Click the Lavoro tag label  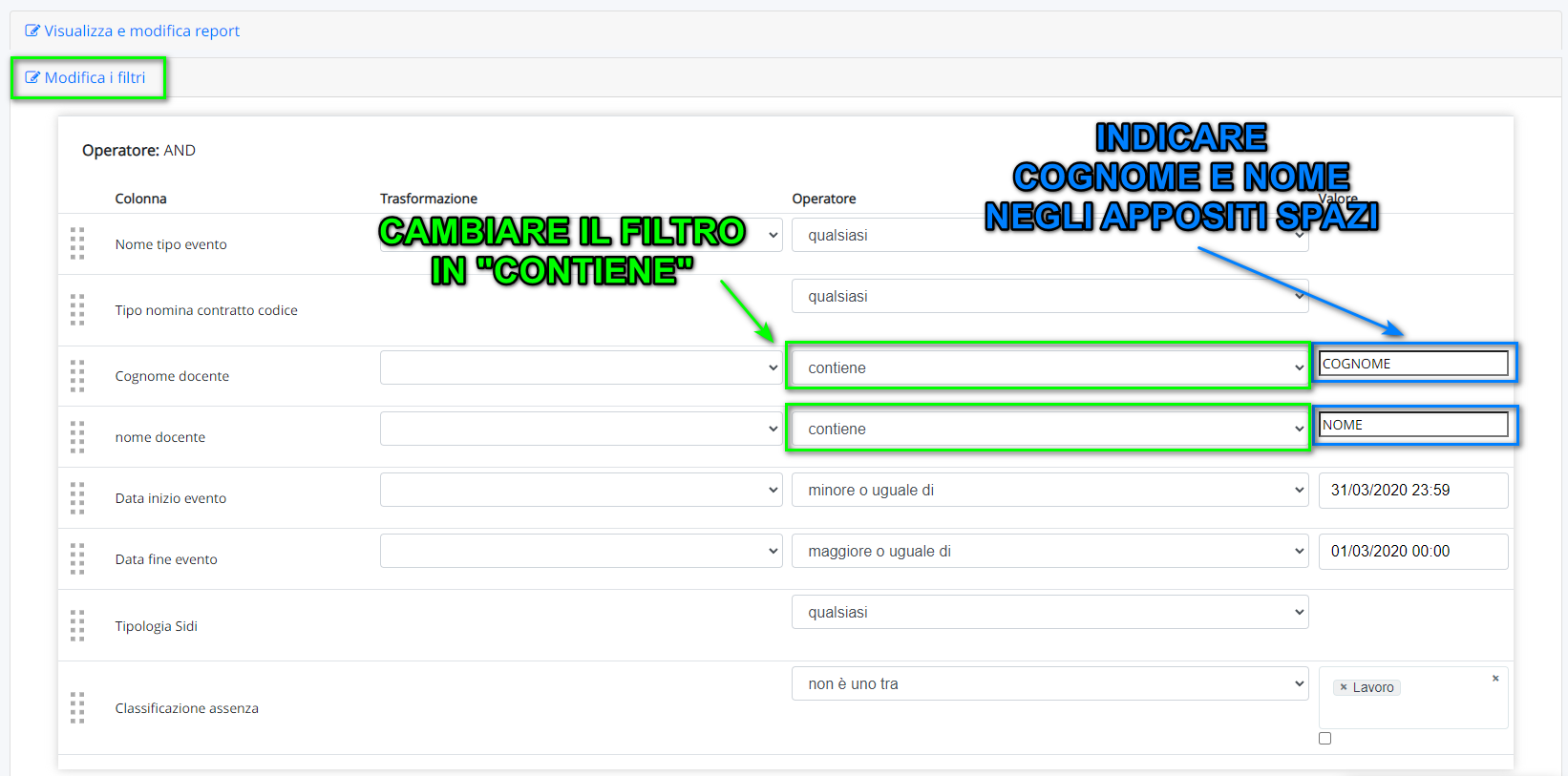pyautogui.click(x=1373, y=687)
